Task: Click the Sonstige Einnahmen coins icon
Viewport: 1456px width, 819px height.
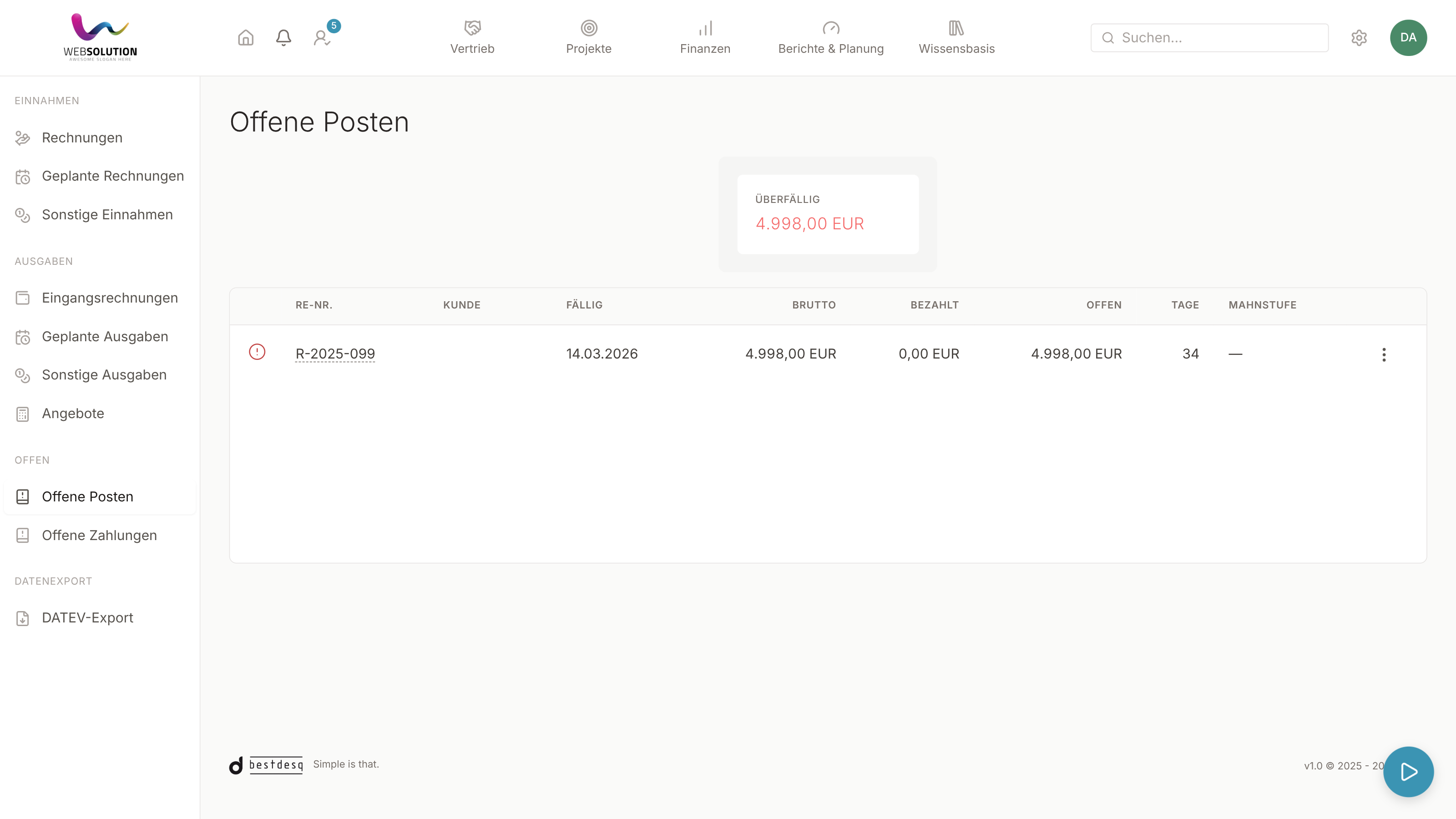Action: click(23, 215)
